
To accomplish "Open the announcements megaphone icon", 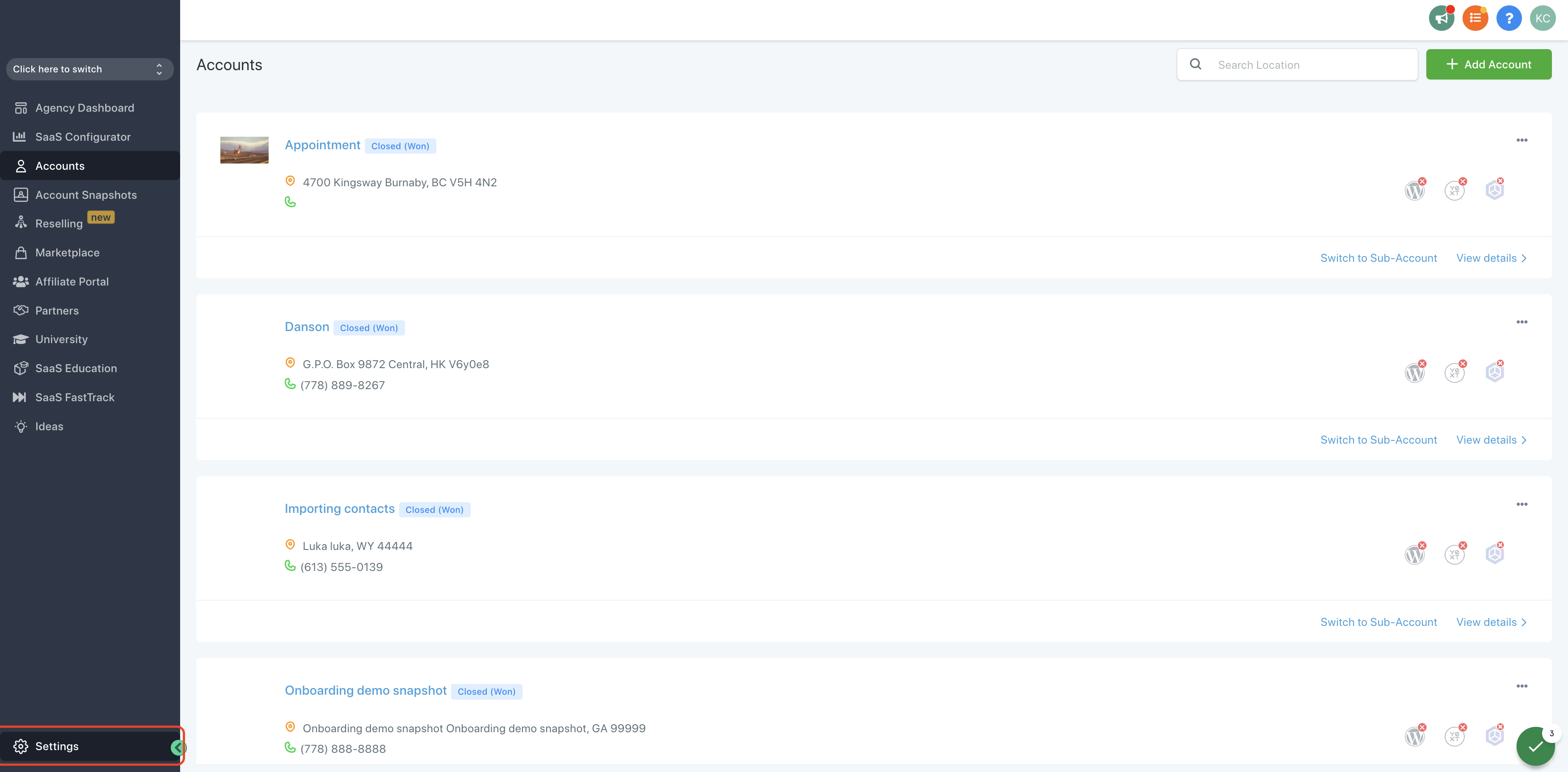I will 1442,18.
